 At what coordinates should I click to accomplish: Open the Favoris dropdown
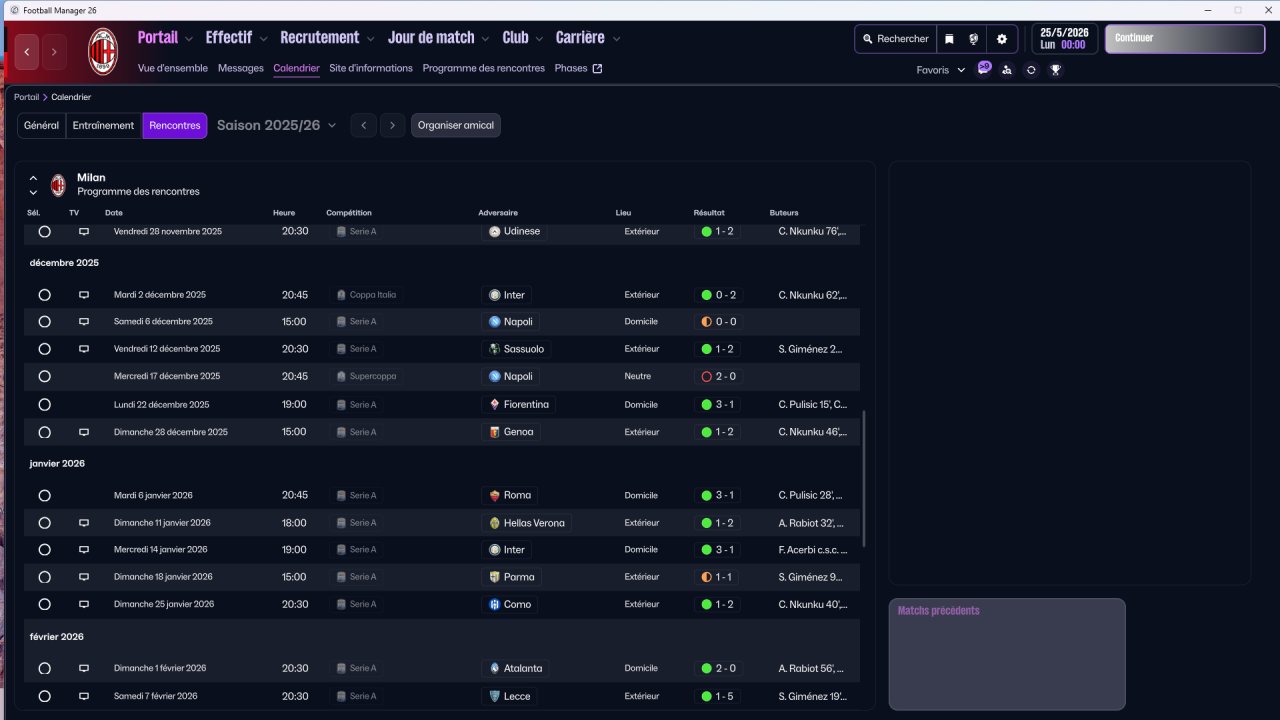941,70
